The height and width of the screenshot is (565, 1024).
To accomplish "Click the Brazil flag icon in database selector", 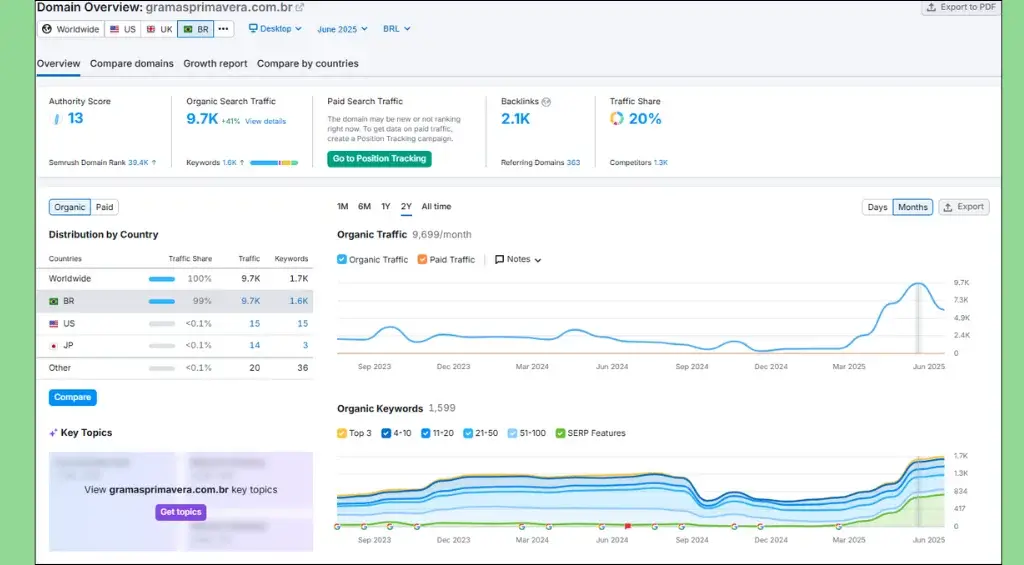I will pos(188,29).
